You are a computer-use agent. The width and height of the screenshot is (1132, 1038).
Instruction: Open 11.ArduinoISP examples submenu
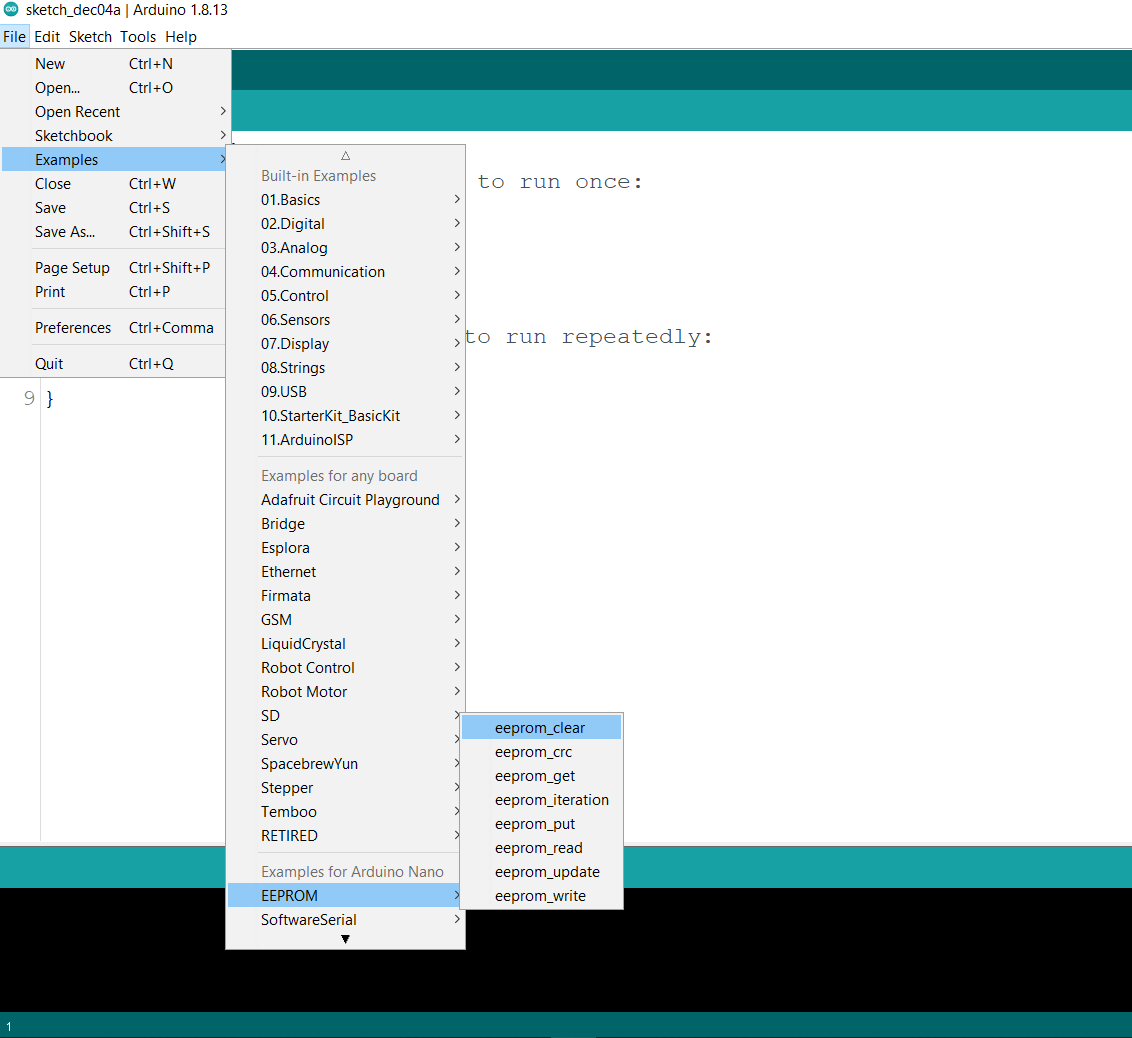345,440
